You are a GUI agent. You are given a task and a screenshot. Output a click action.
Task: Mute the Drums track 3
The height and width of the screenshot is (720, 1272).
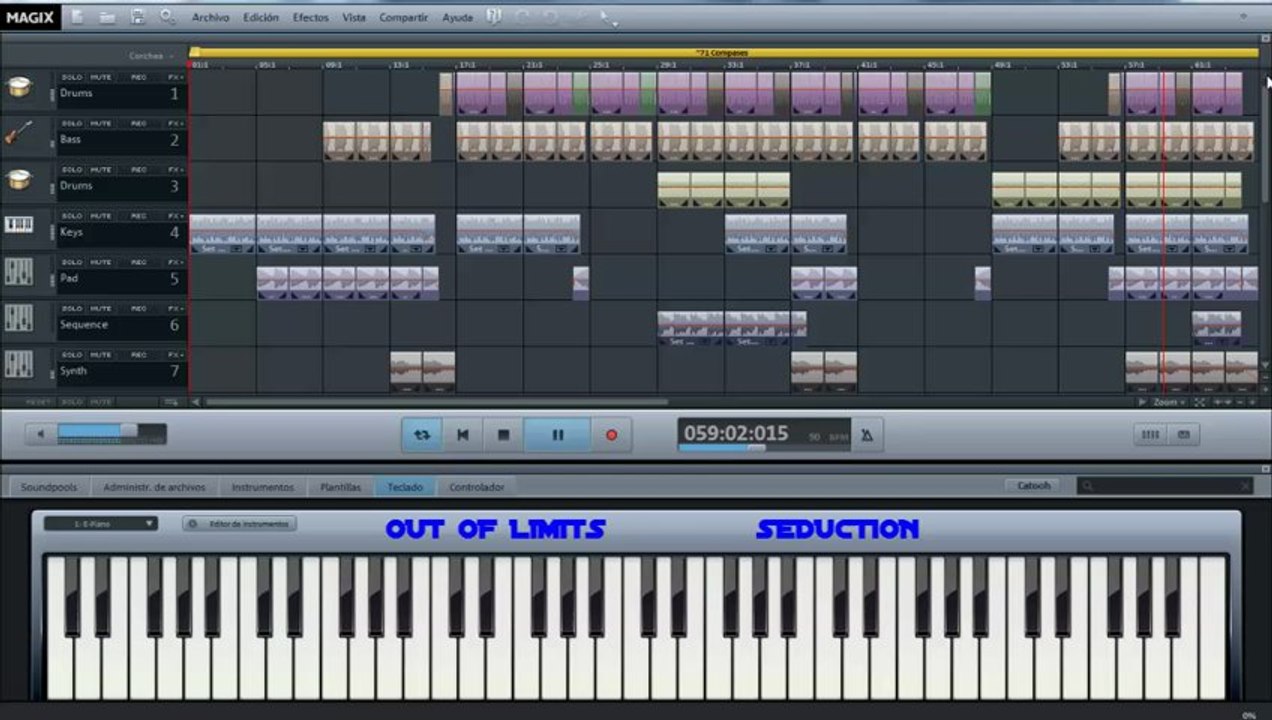(101, 170)
